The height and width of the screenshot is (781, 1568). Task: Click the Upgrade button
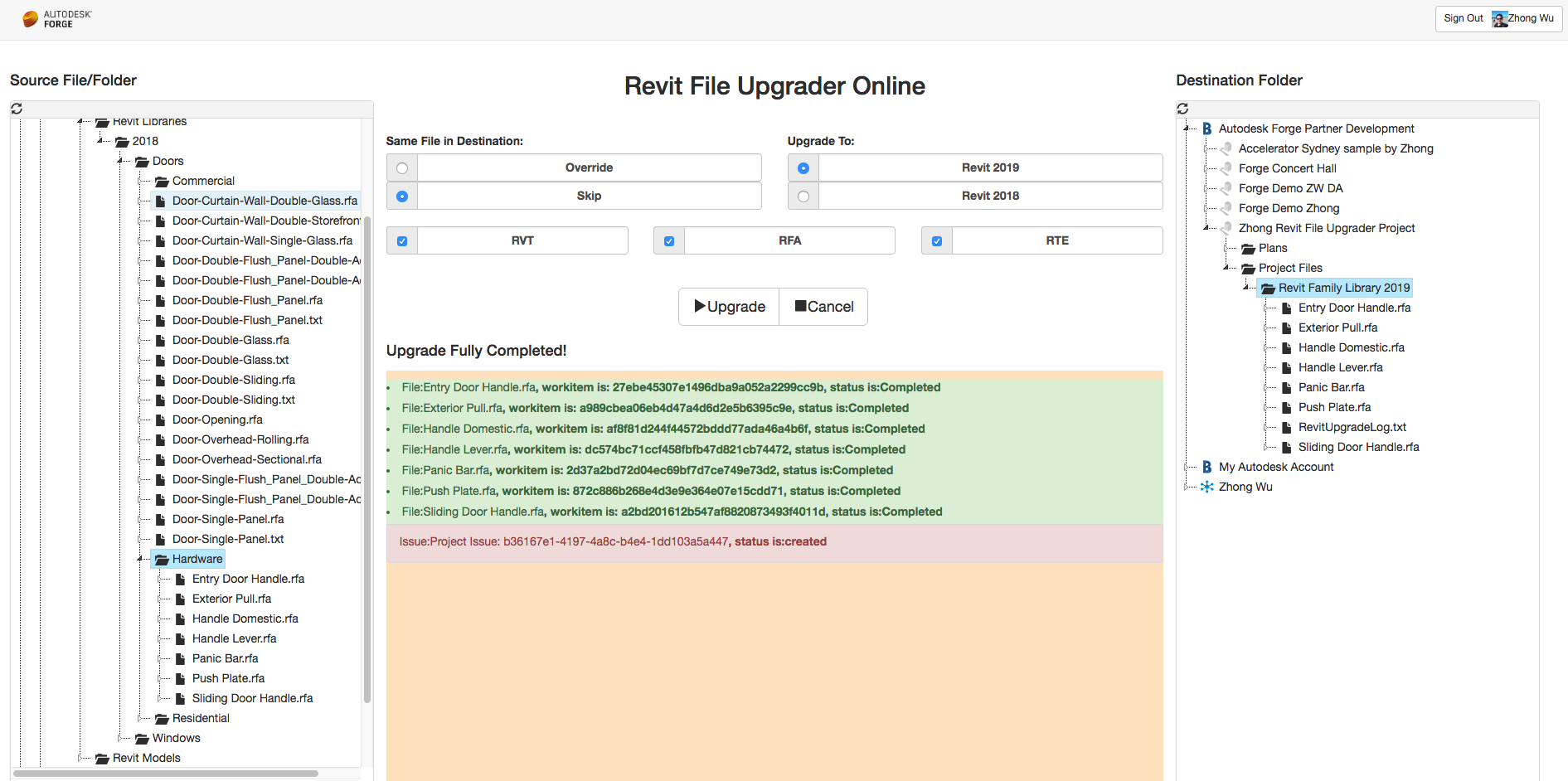click(728, 306)
